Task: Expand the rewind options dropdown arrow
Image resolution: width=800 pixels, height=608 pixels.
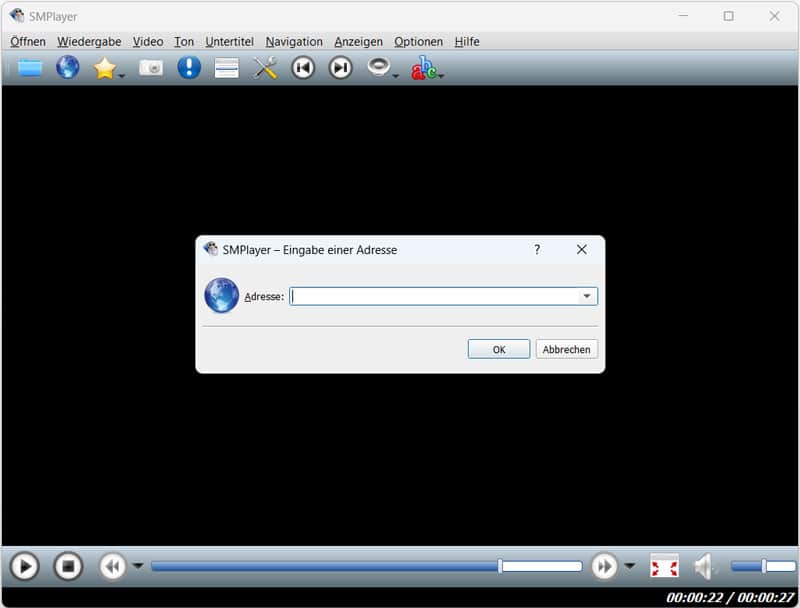Action: click(x=138, y=566)
